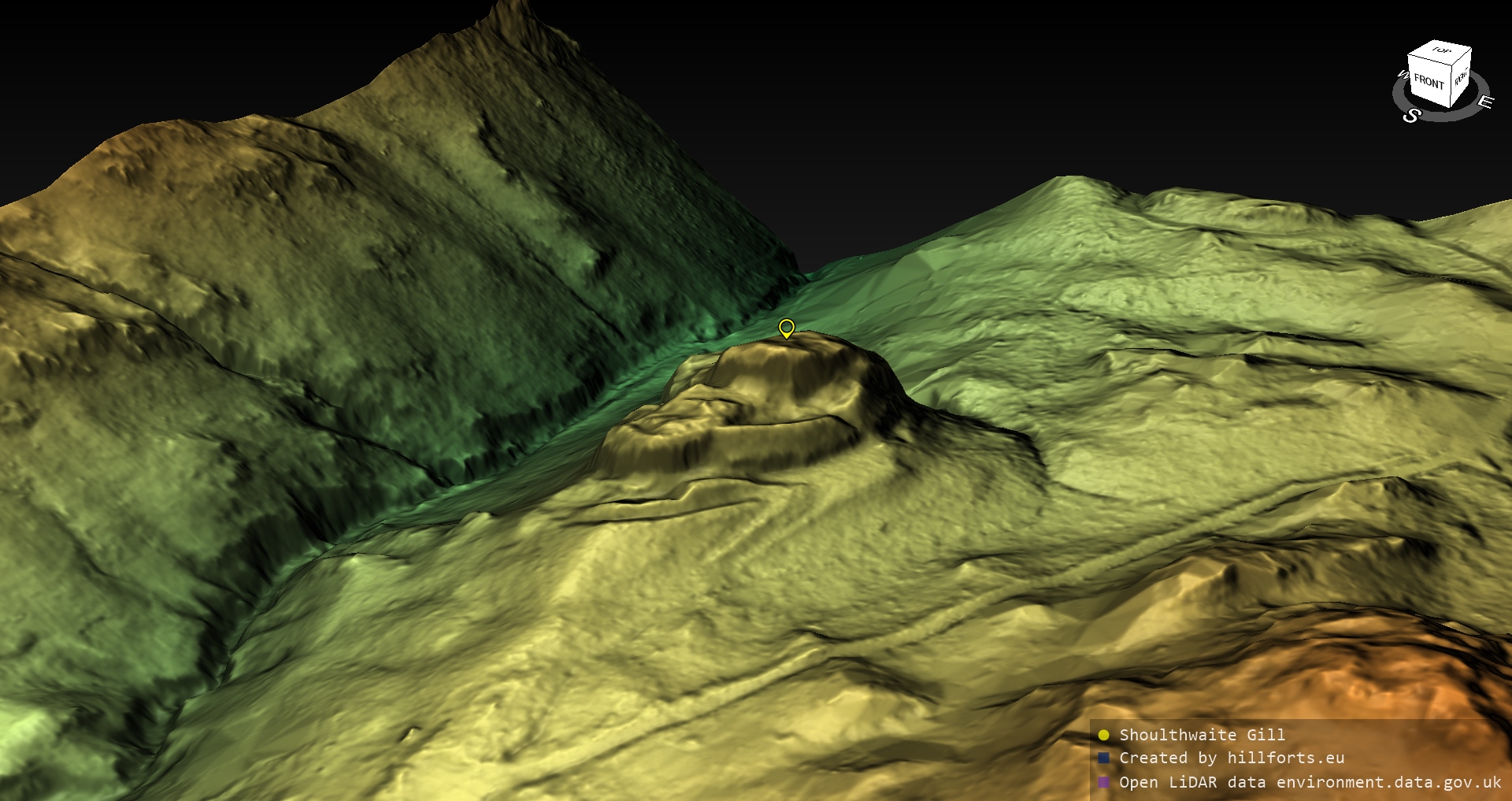Click the W compass direction letter
The width and height of the screenshot is (1512, 801).
pyautogui.click(x=1403, y=76)
